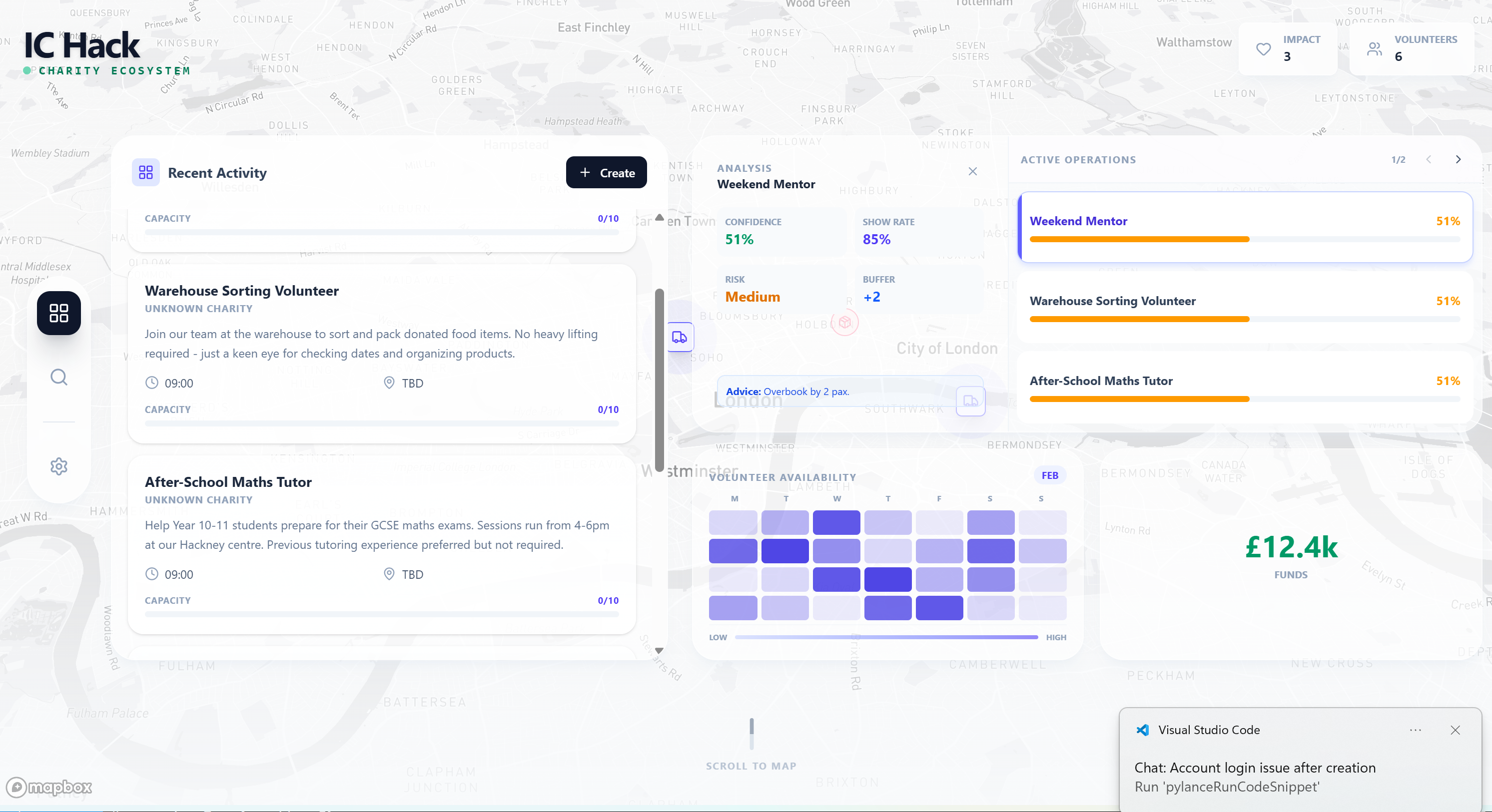Screen dimensions: 1492x812
Task: Close the Weekend Mentor analysis panel
Action: (x=972, y=171)
